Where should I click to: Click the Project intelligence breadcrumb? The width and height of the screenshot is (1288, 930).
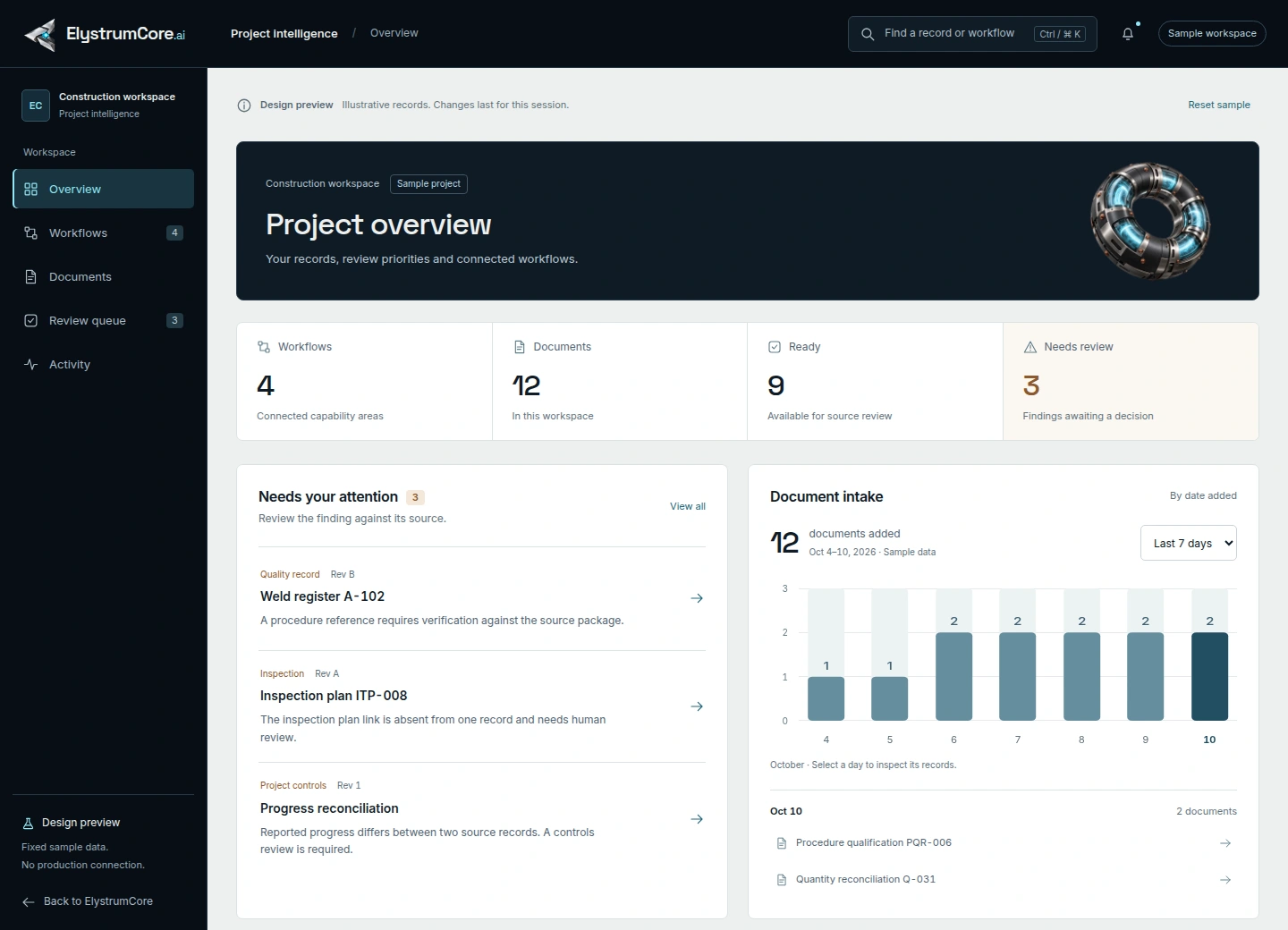pos(284,34)
